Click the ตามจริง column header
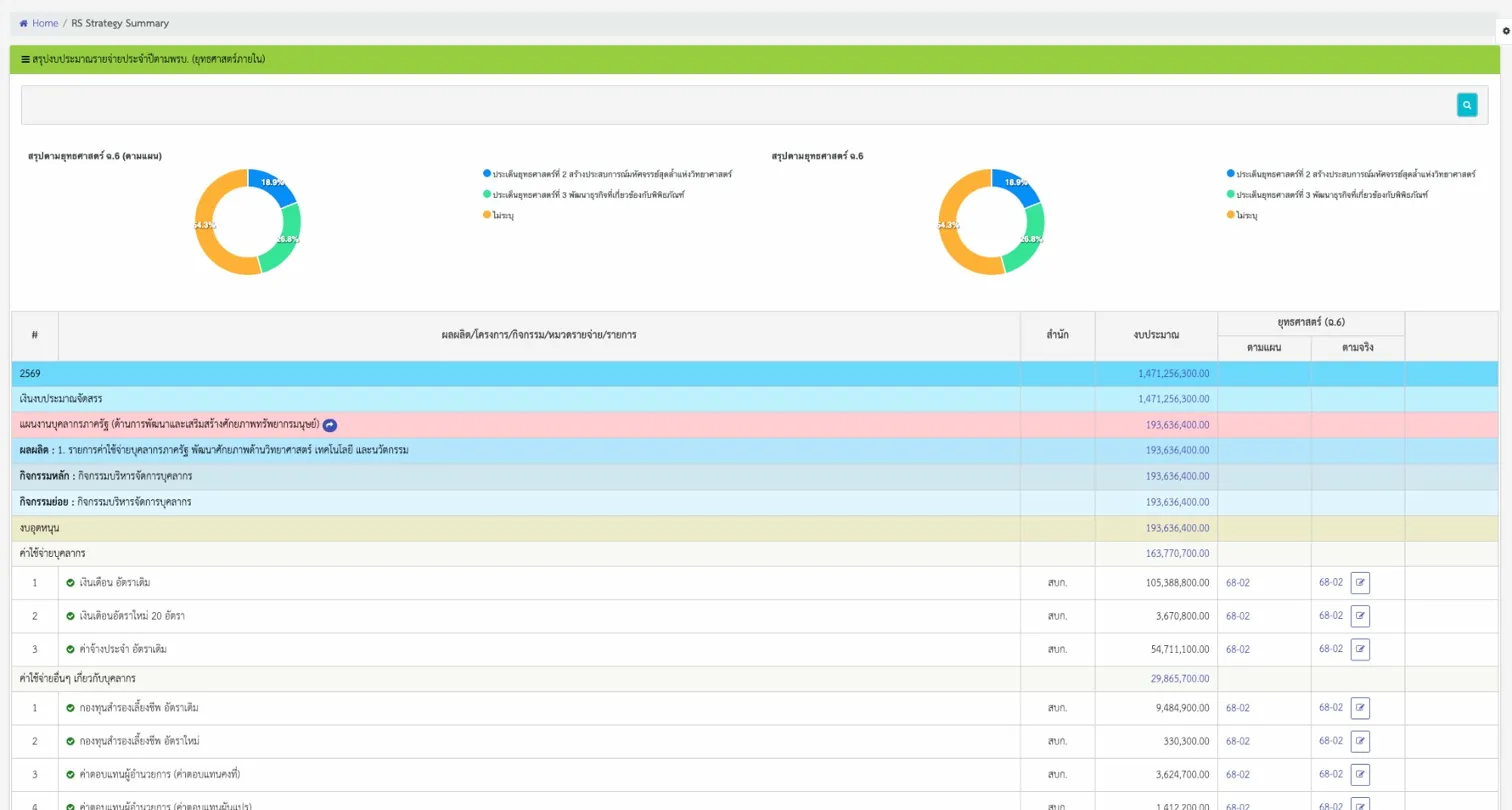Viewport: 1512px width, 810px height. [x=1358, y=348]
